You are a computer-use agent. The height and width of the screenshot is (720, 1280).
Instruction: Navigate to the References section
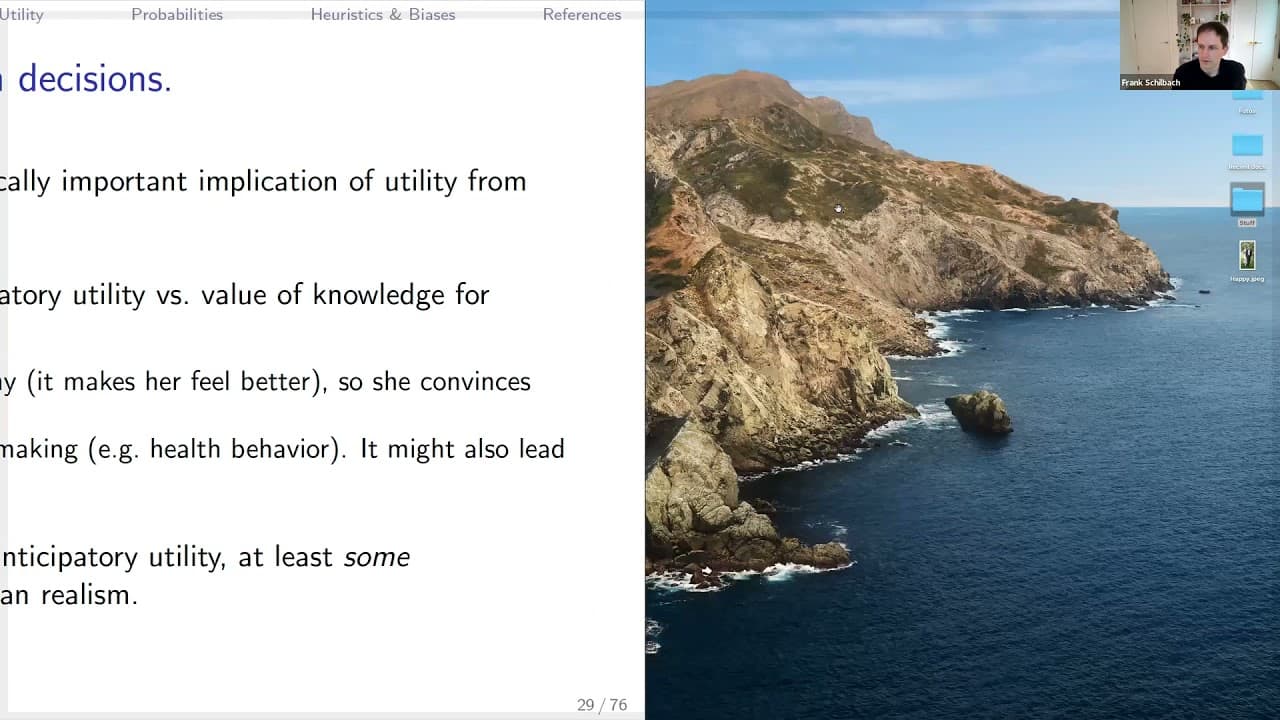click(x=582, y=15)
